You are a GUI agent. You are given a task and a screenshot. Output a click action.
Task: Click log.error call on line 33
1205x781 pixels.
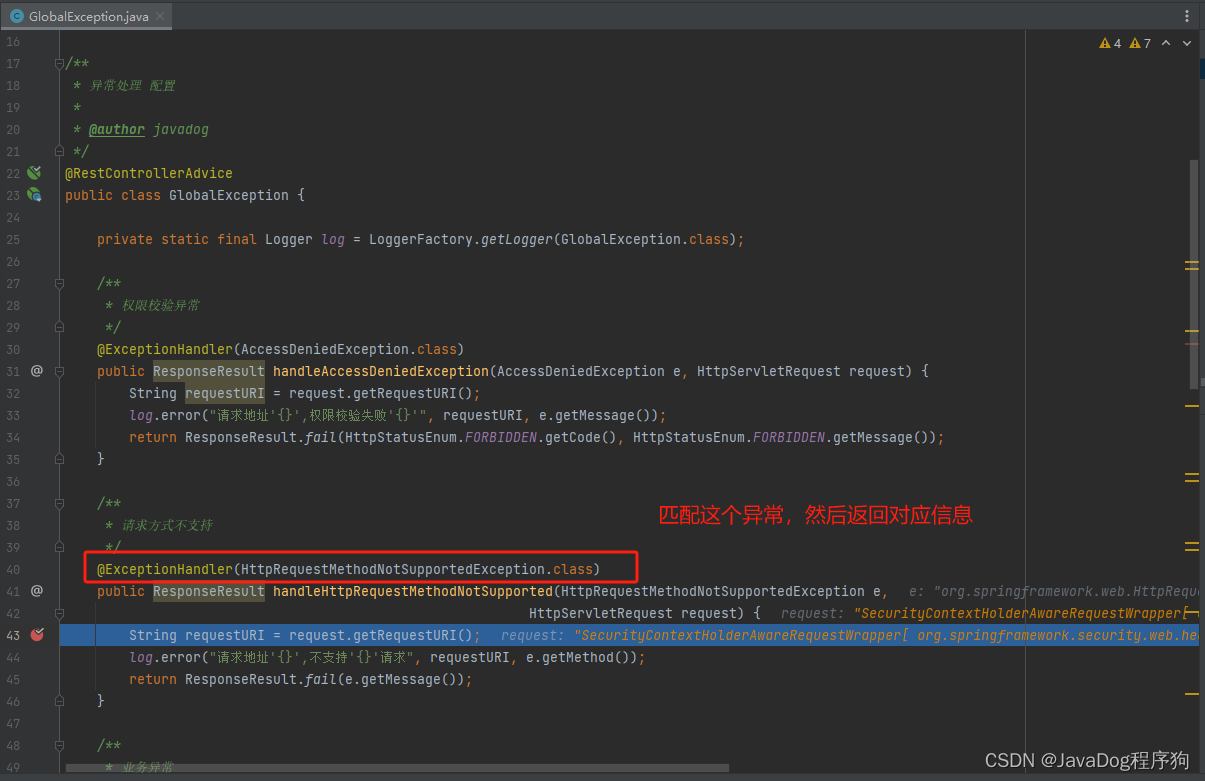[x=165, y=415]
